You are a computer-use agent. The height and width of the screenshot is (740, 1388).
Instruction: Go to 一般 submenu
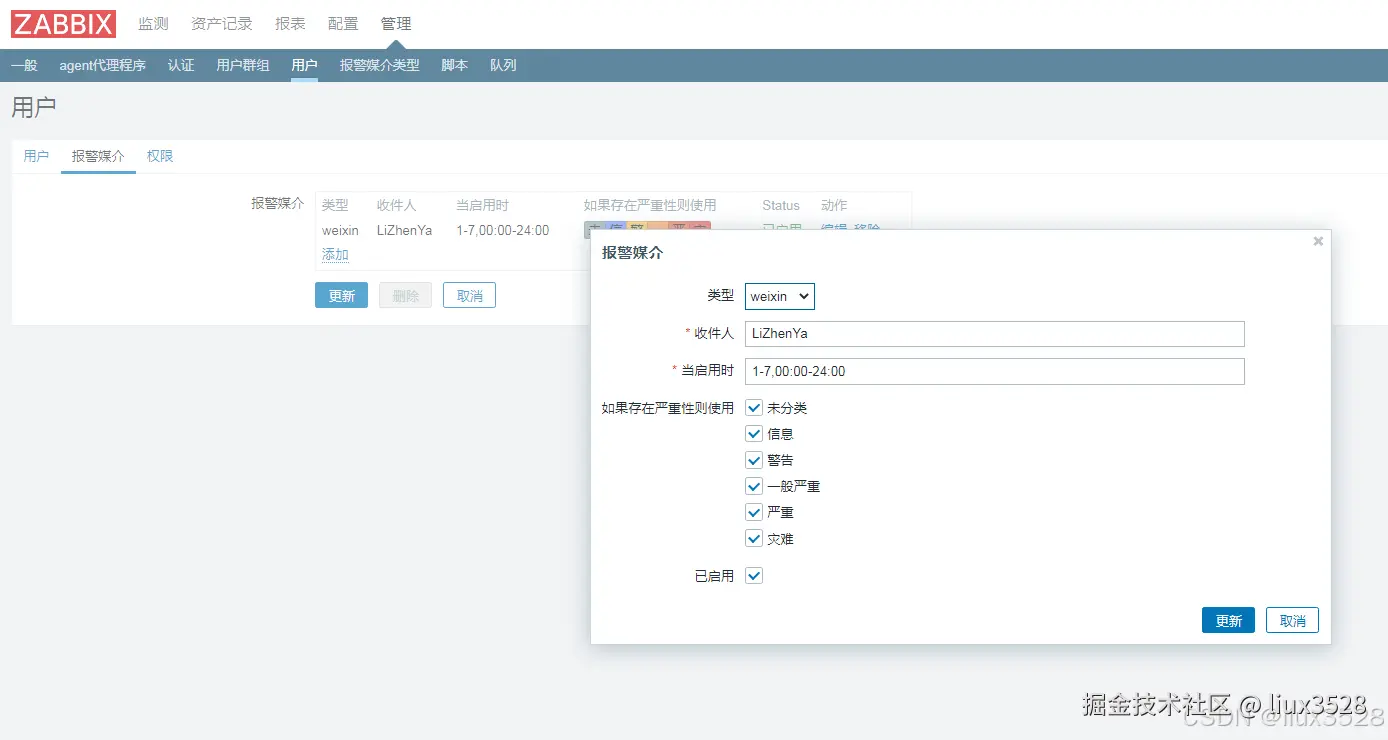(x=24, y=65)
